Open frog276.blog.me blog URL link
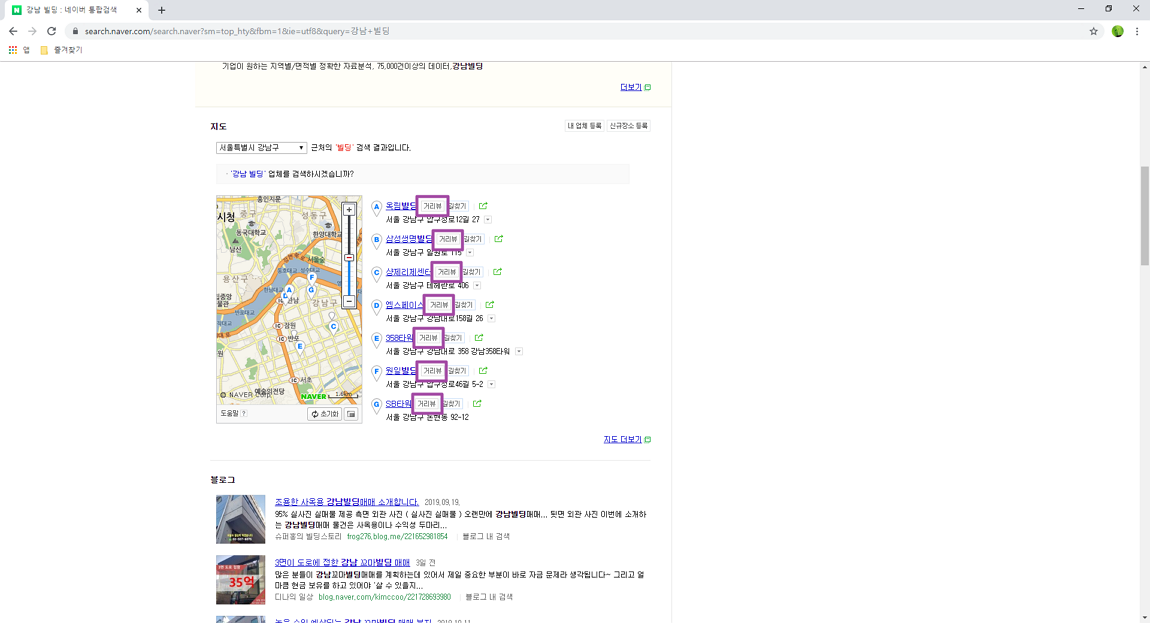Viewport: 1150px width, 623px height. [x=397, y=536]
